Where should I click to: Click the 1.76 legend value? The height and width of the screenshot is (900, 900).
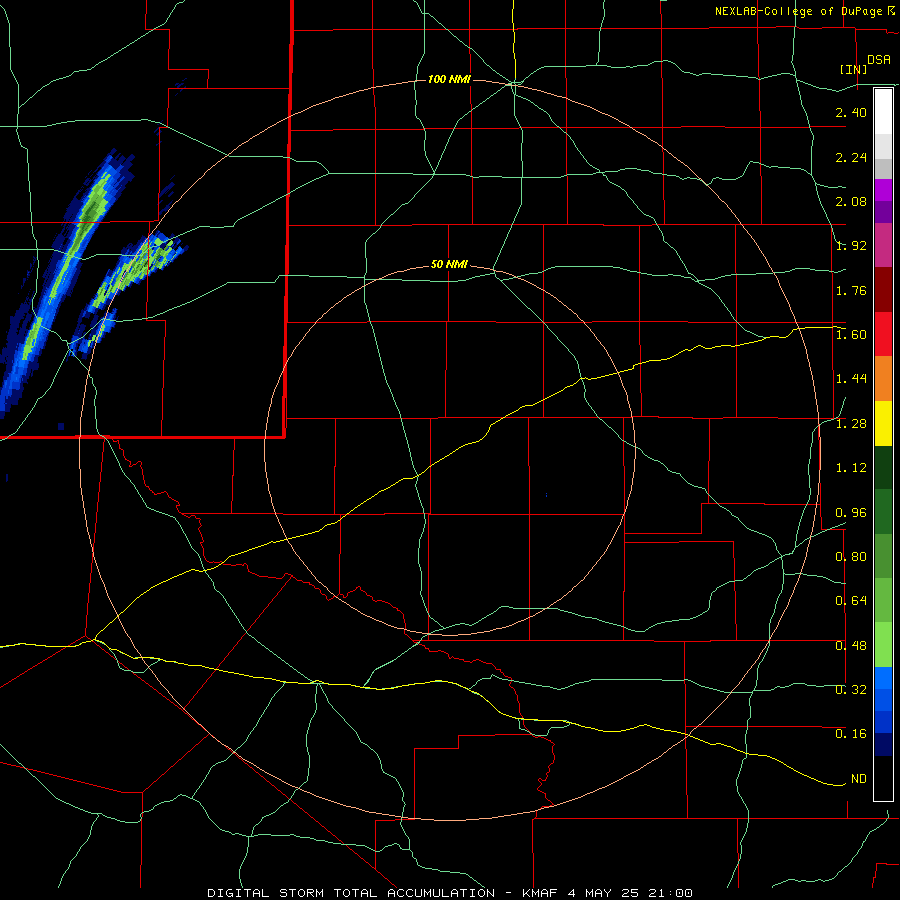851,290
